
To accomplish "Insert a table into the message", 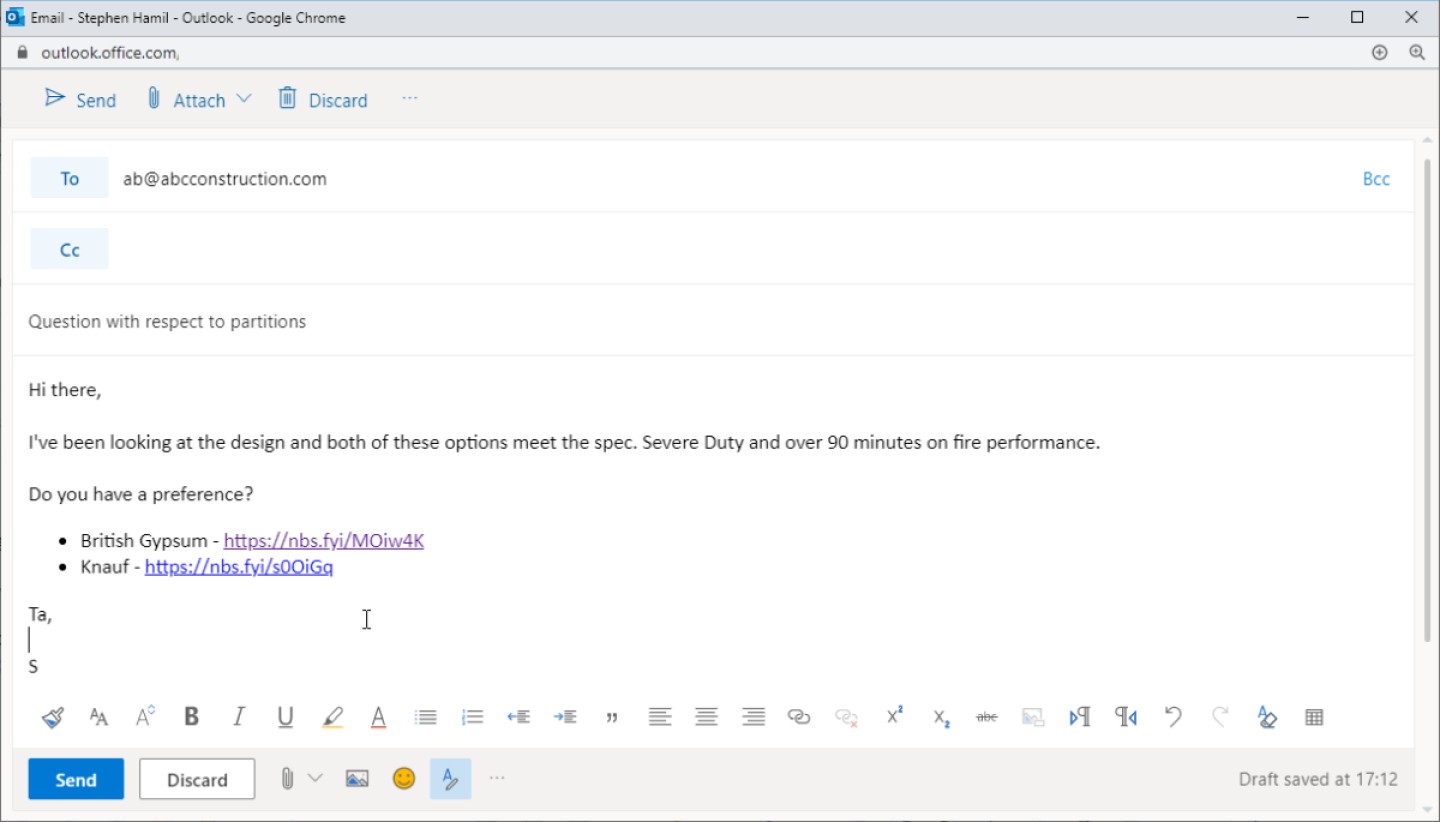I will click(1313, 716).
